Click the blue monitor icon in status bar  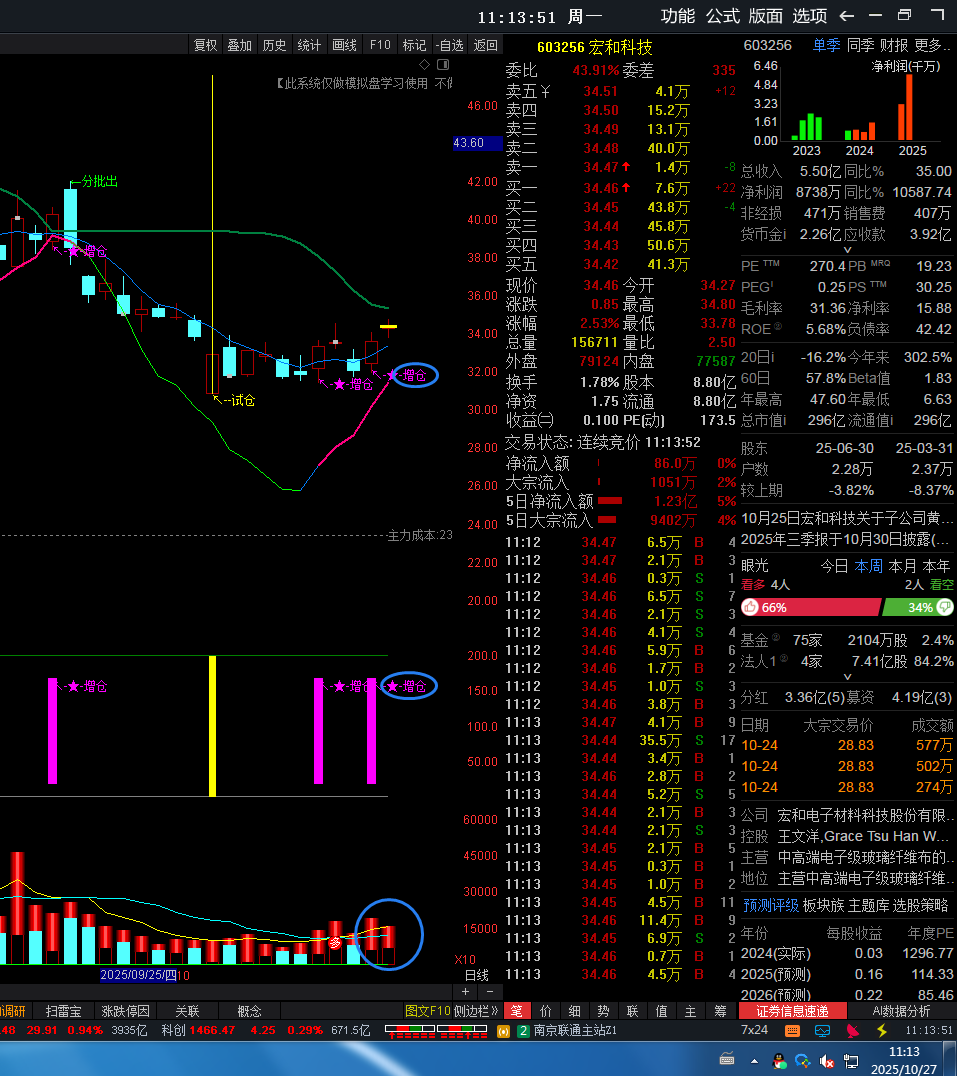[x=822, y=1030]
